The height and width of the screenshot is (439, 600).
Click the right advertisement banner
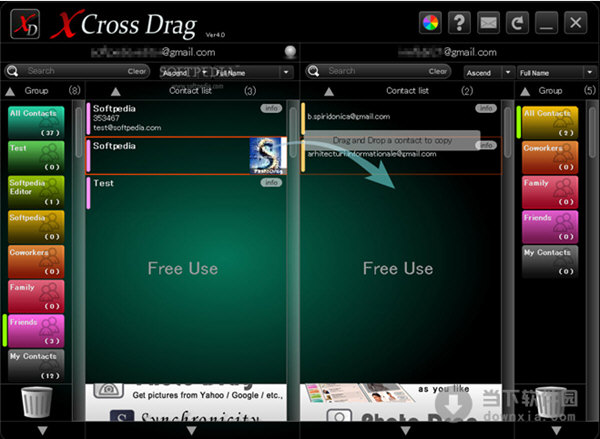(x=401, y=403)
